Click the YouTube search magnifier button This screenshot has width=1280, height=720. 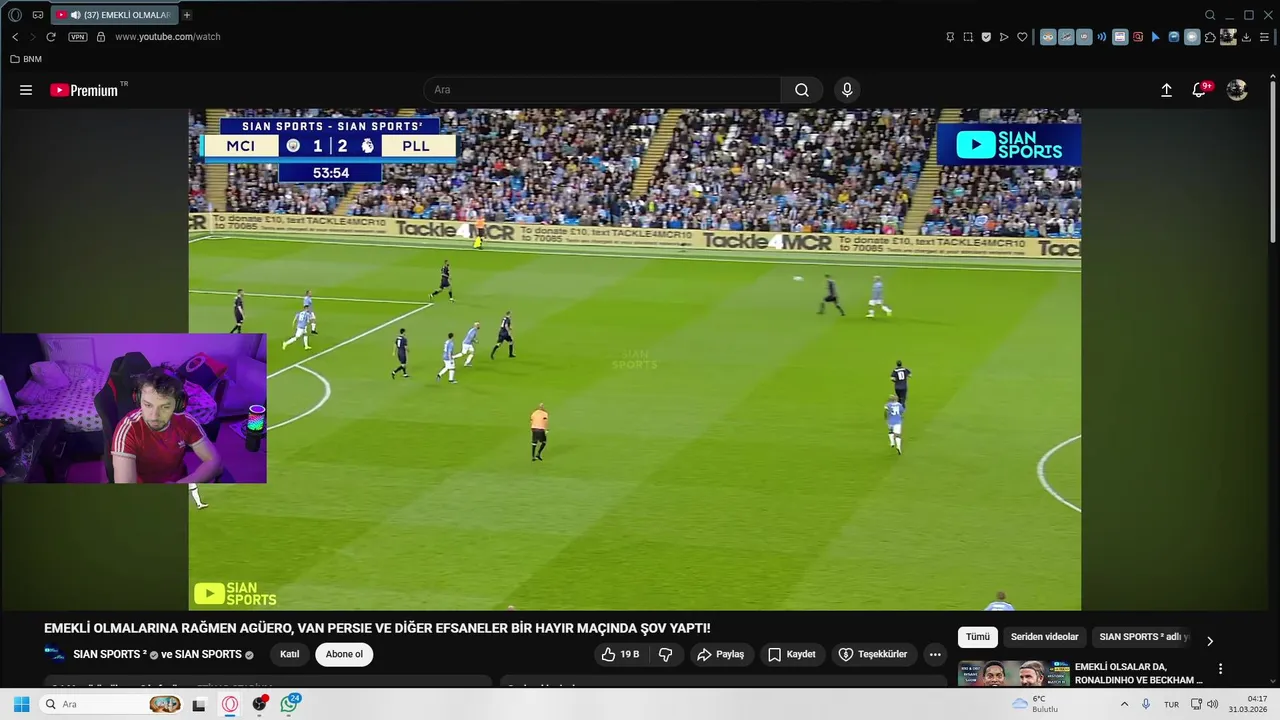[802, 90]
